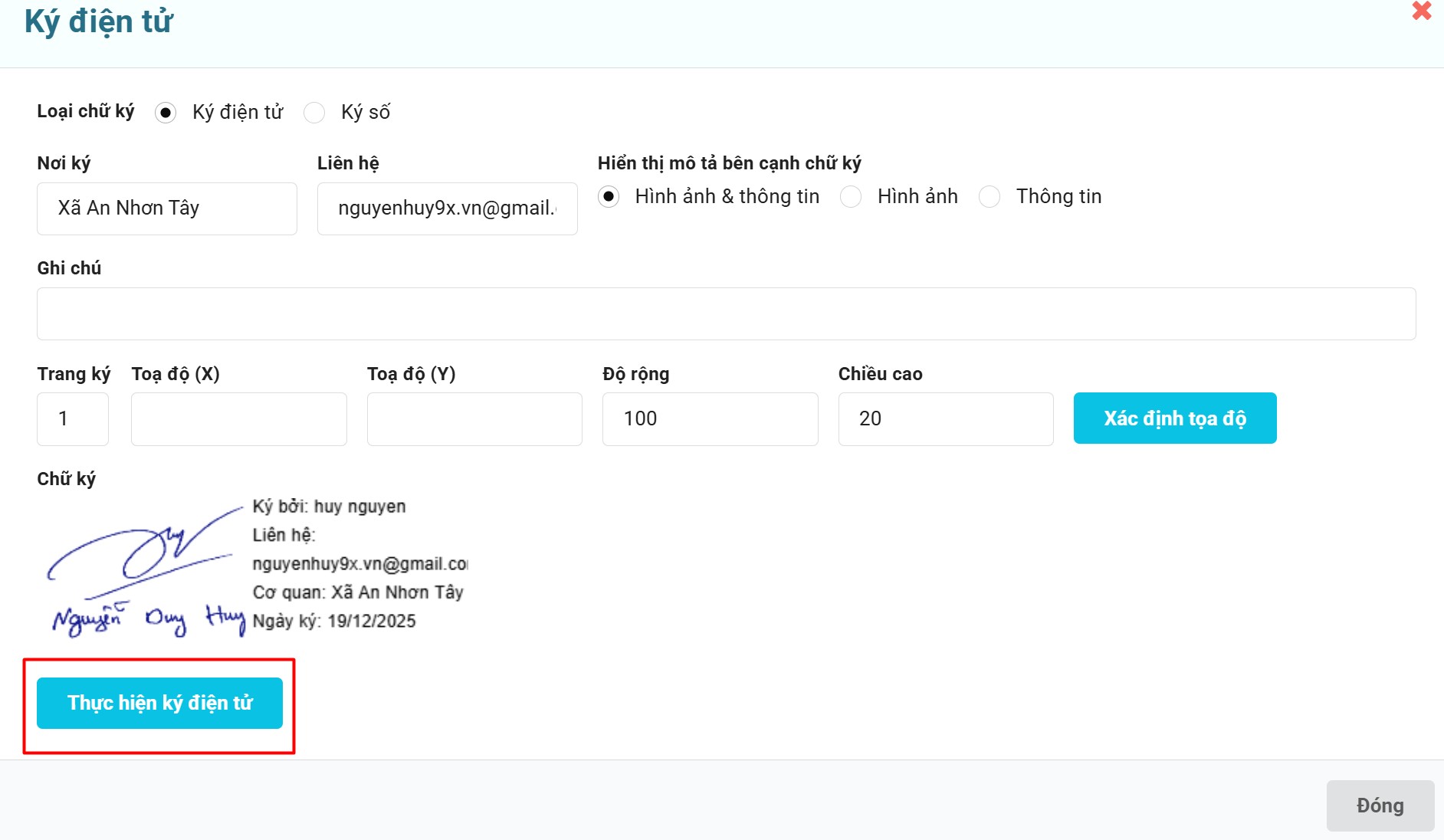Focus the "Trang ký" page number field
The width and height of the screenshot is (1444, 840).
pos(73,418)
